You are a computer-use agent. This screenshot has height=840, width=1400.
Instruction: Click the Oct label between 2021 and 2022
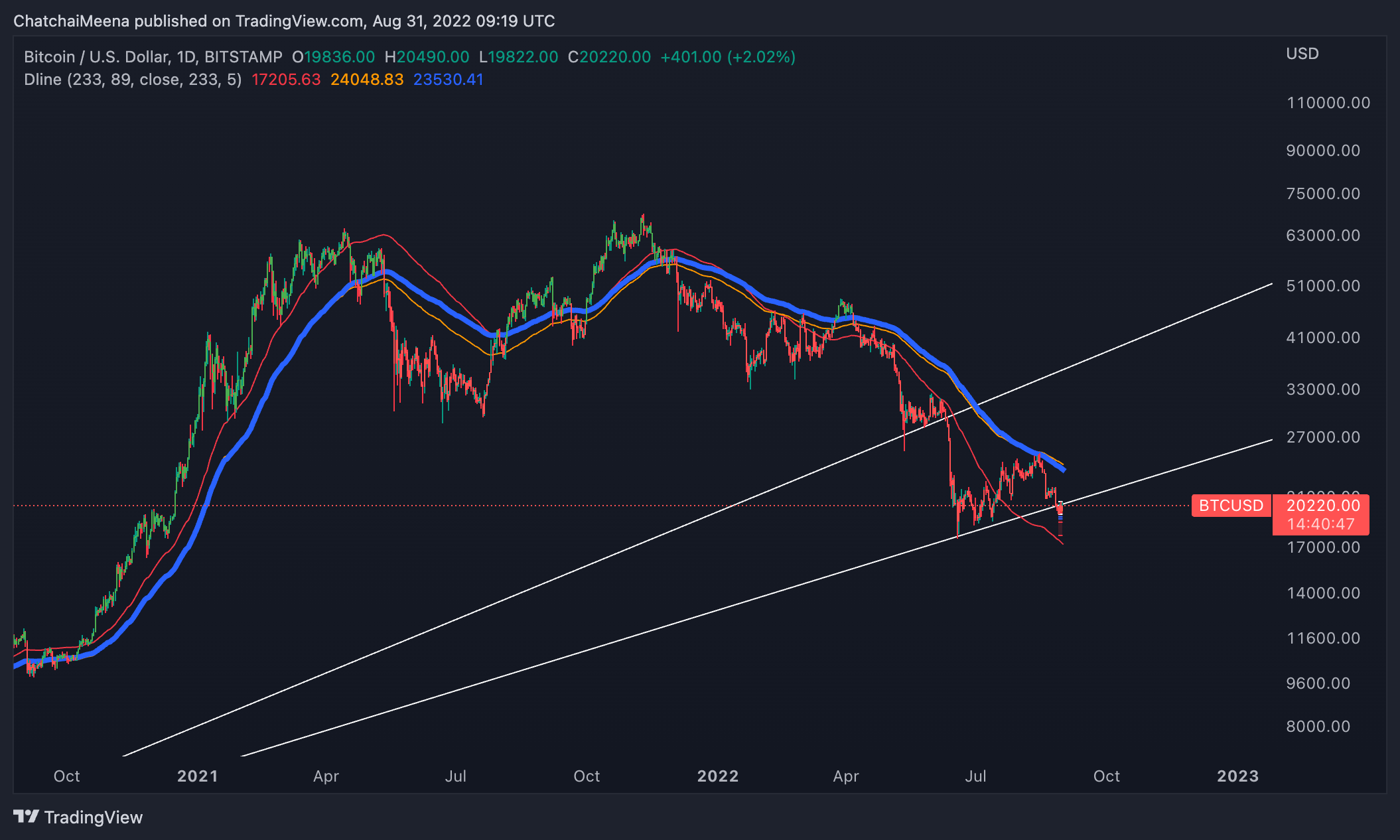587,776
